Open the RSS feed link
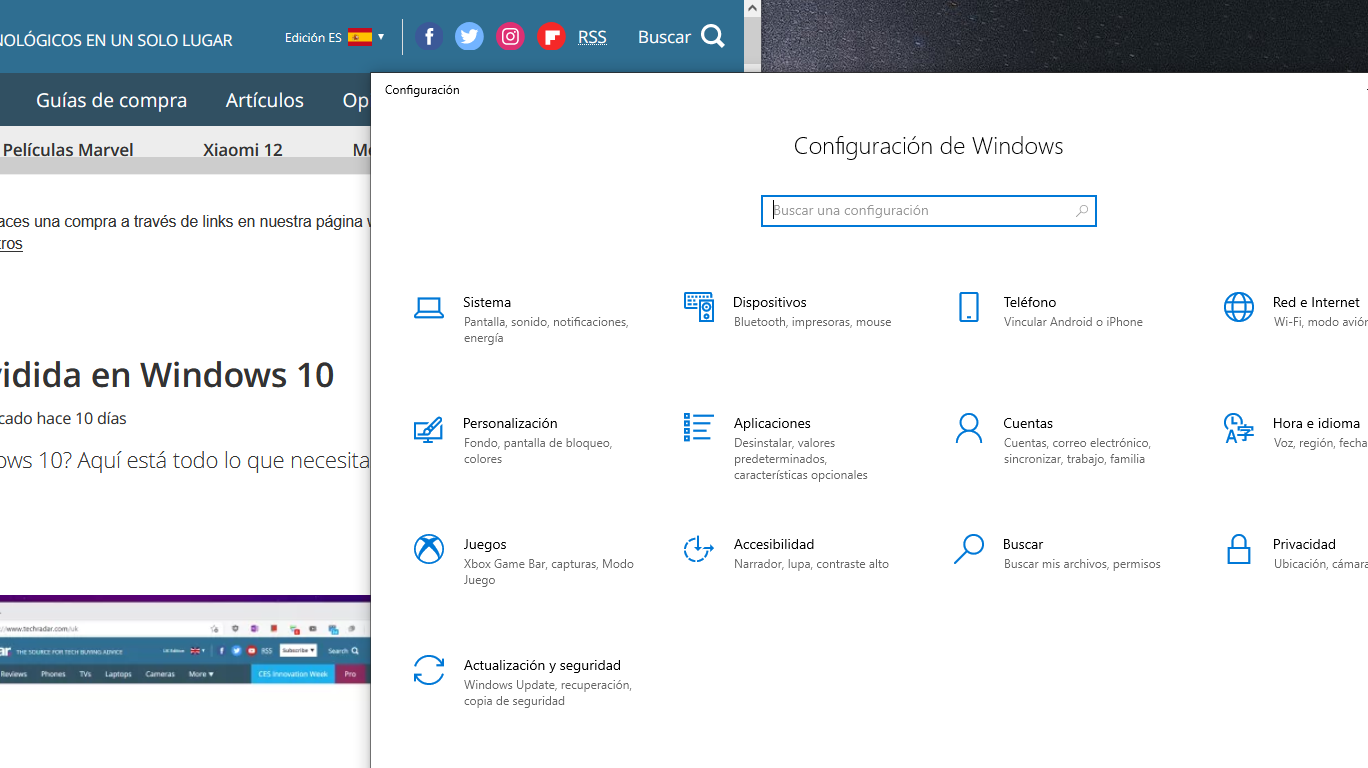The image size is (1368, 768). 592,36
